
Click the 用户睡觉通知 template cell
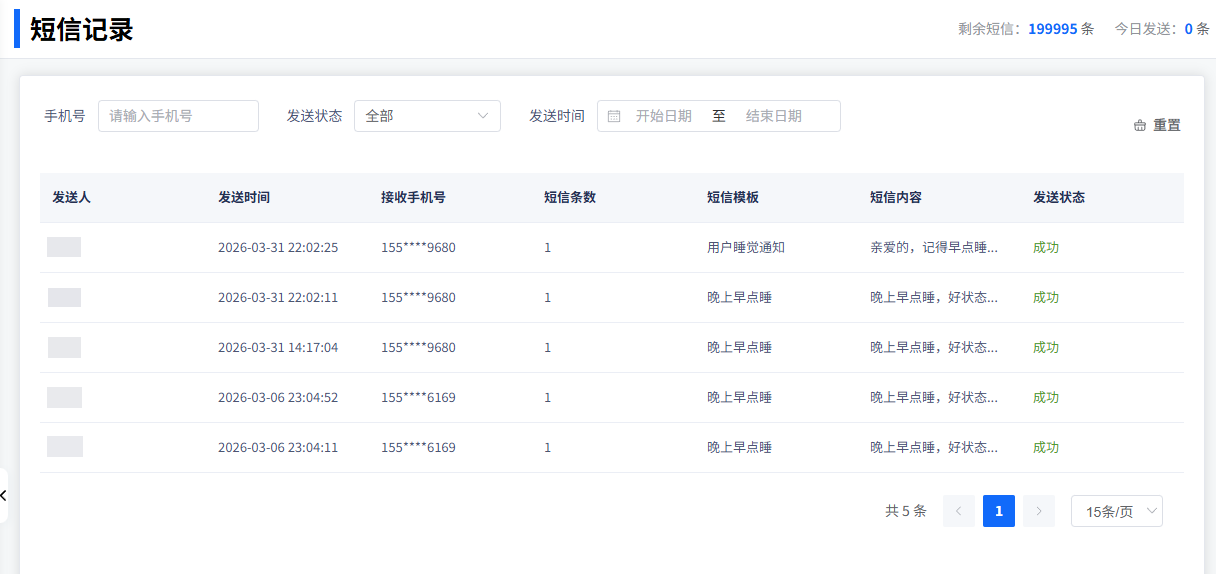point(745,247)
